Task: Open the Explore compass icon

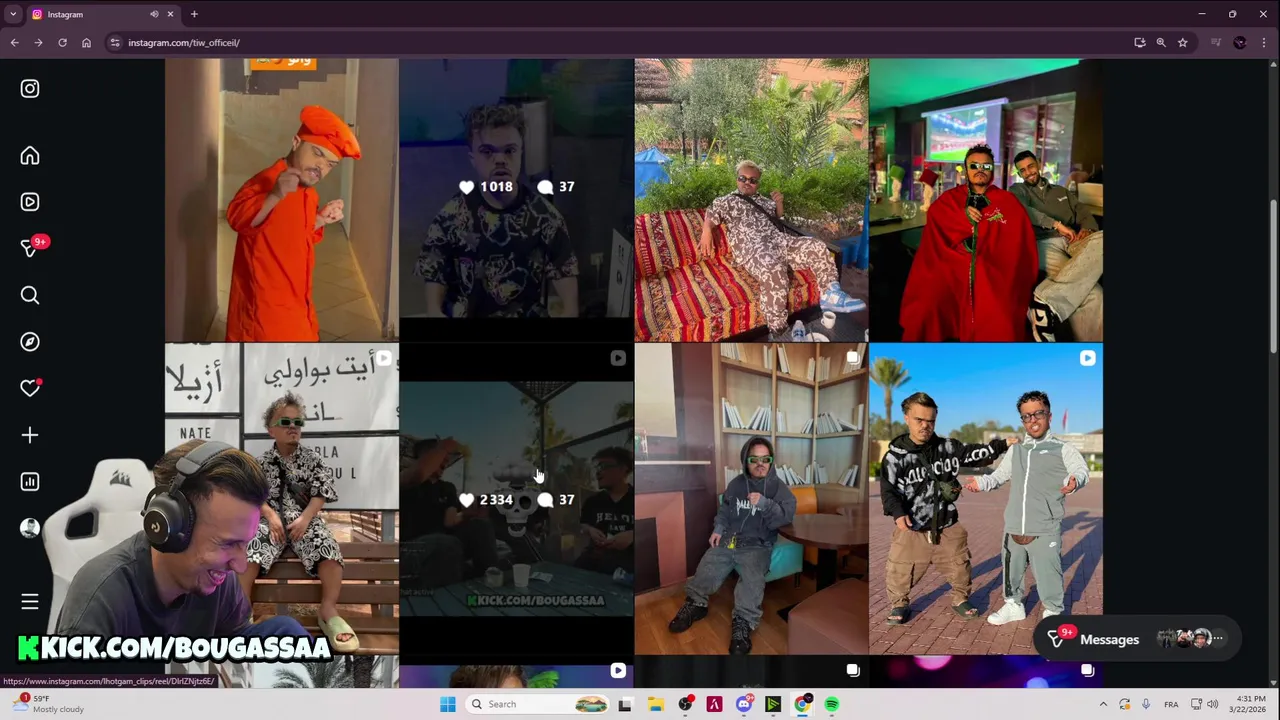Action: [x=30, y=342]
